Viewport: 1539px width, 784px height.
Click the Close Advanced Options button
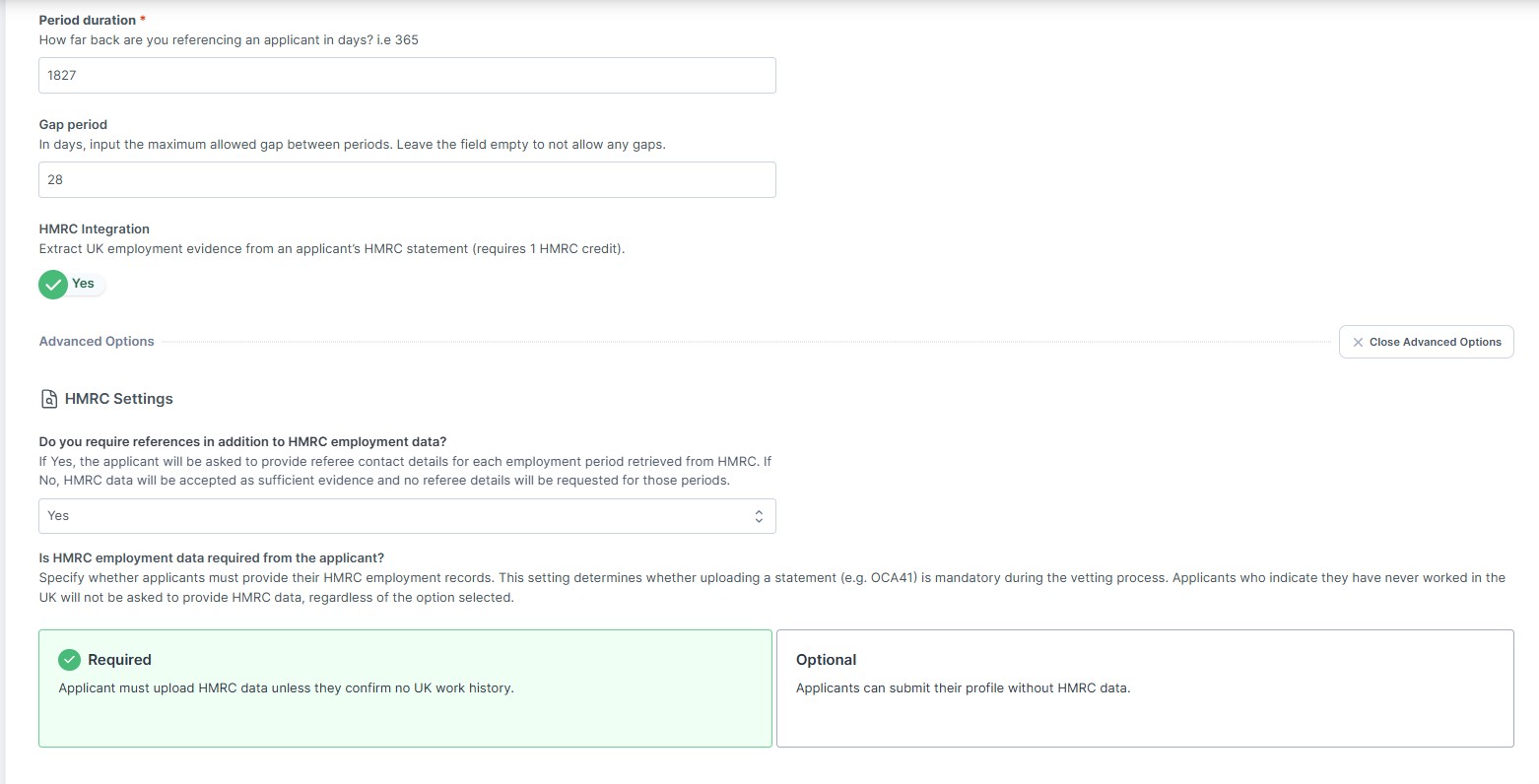click(x=1426, y=342)
